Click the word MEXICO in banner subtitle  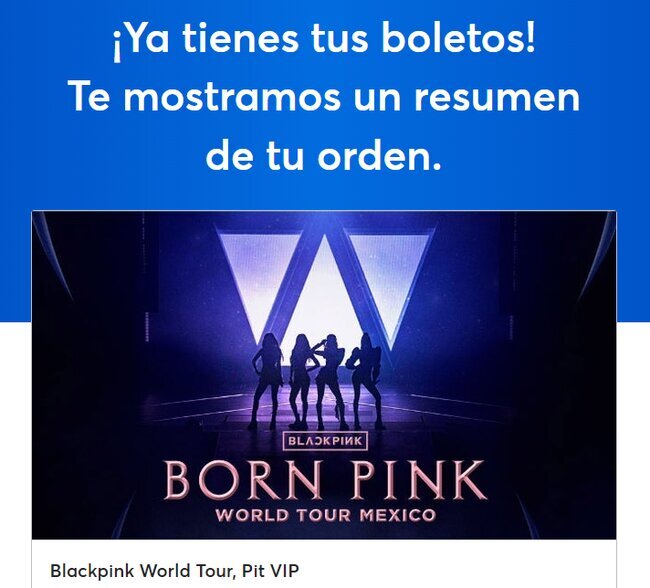pos(397,515)
